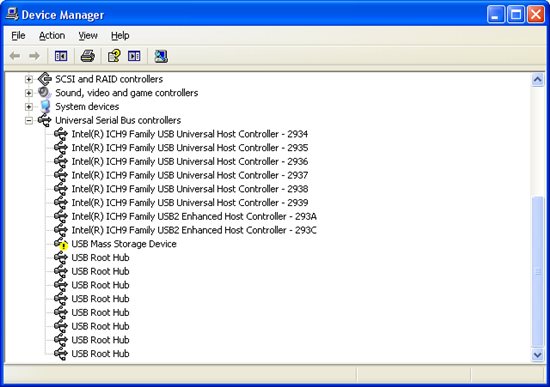The height and width of the screenshot is (387, 550).
Task: Close the Device Manager window
Action: pos(536,15)
